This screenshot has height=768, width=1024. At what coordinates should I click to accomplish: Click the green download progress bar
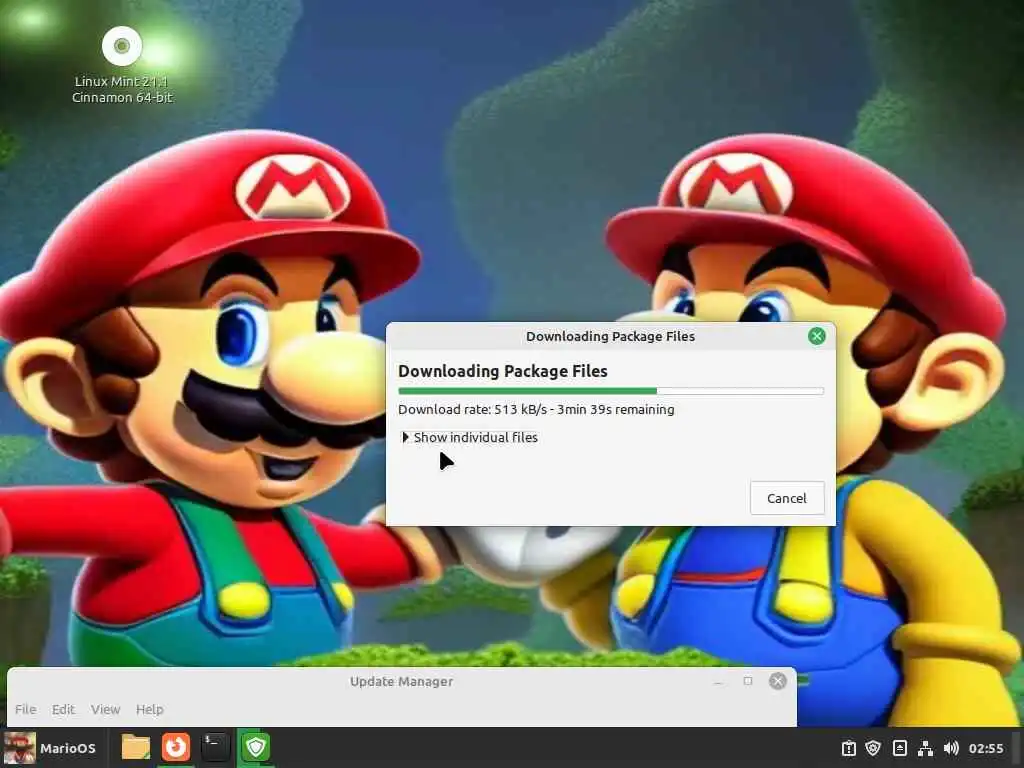(611, 391)
